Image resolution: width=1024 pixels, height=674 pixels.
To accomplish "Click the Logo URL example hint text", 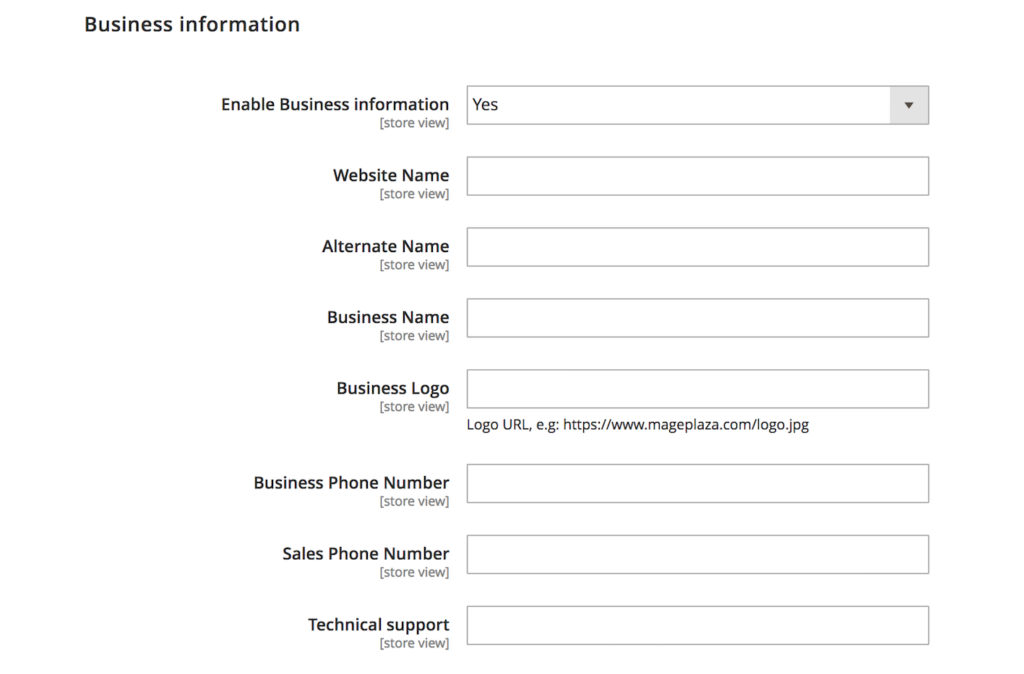I will 637,425.
